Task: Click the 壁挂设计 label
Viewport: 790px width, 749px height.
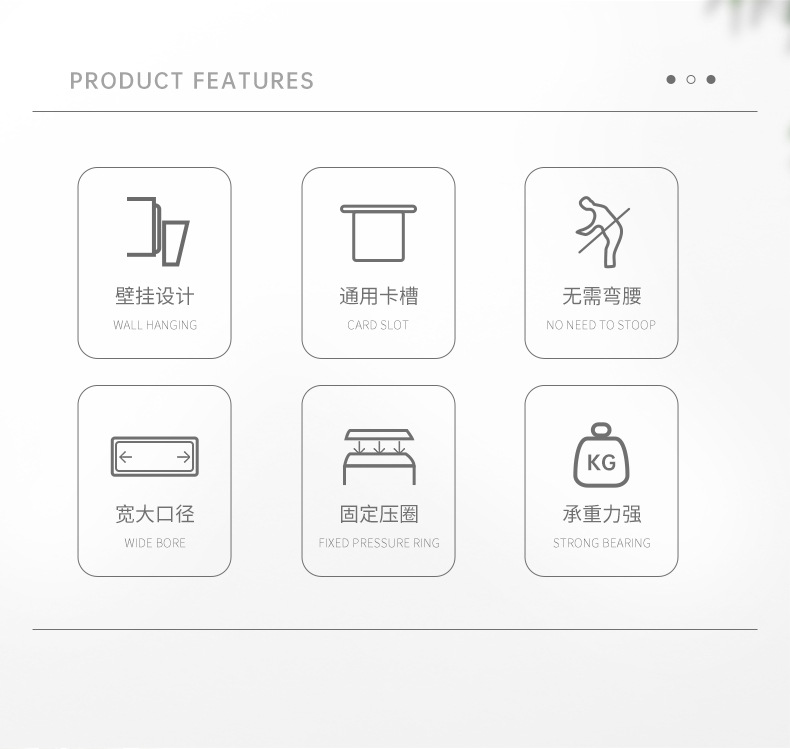Action: coord(155,296)
